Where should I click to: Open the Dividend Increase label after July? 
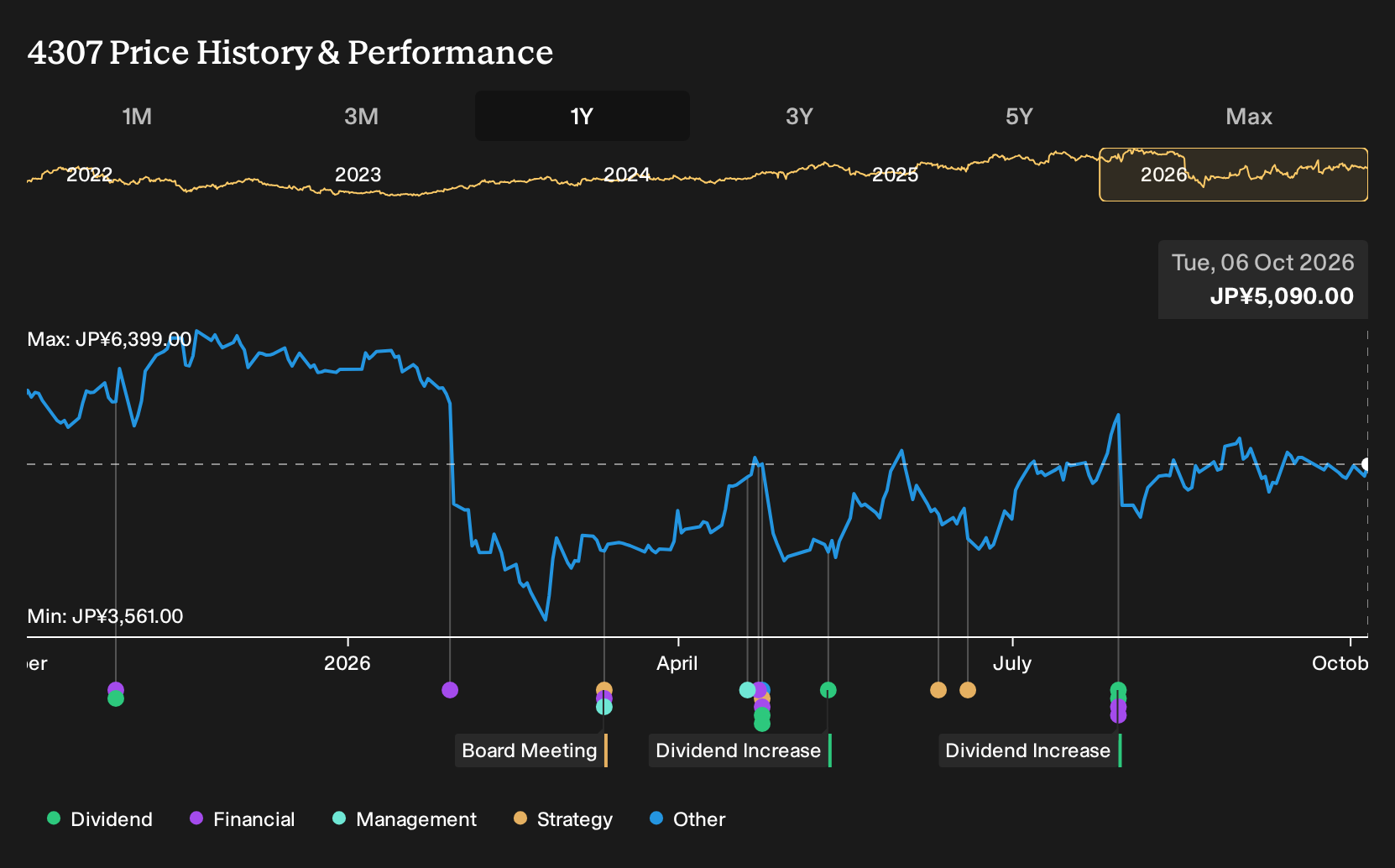pyautogui.click(x=1030, y=750)
